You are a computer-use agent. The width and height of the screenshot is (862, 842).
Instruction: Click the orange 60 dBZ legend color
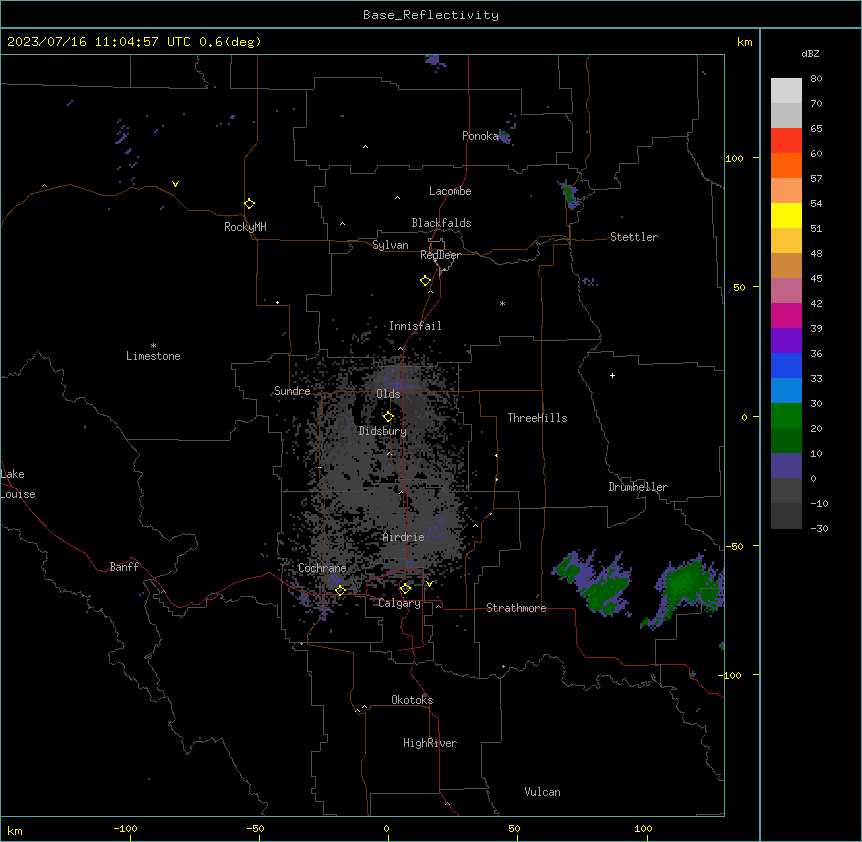tap(786, 165)
